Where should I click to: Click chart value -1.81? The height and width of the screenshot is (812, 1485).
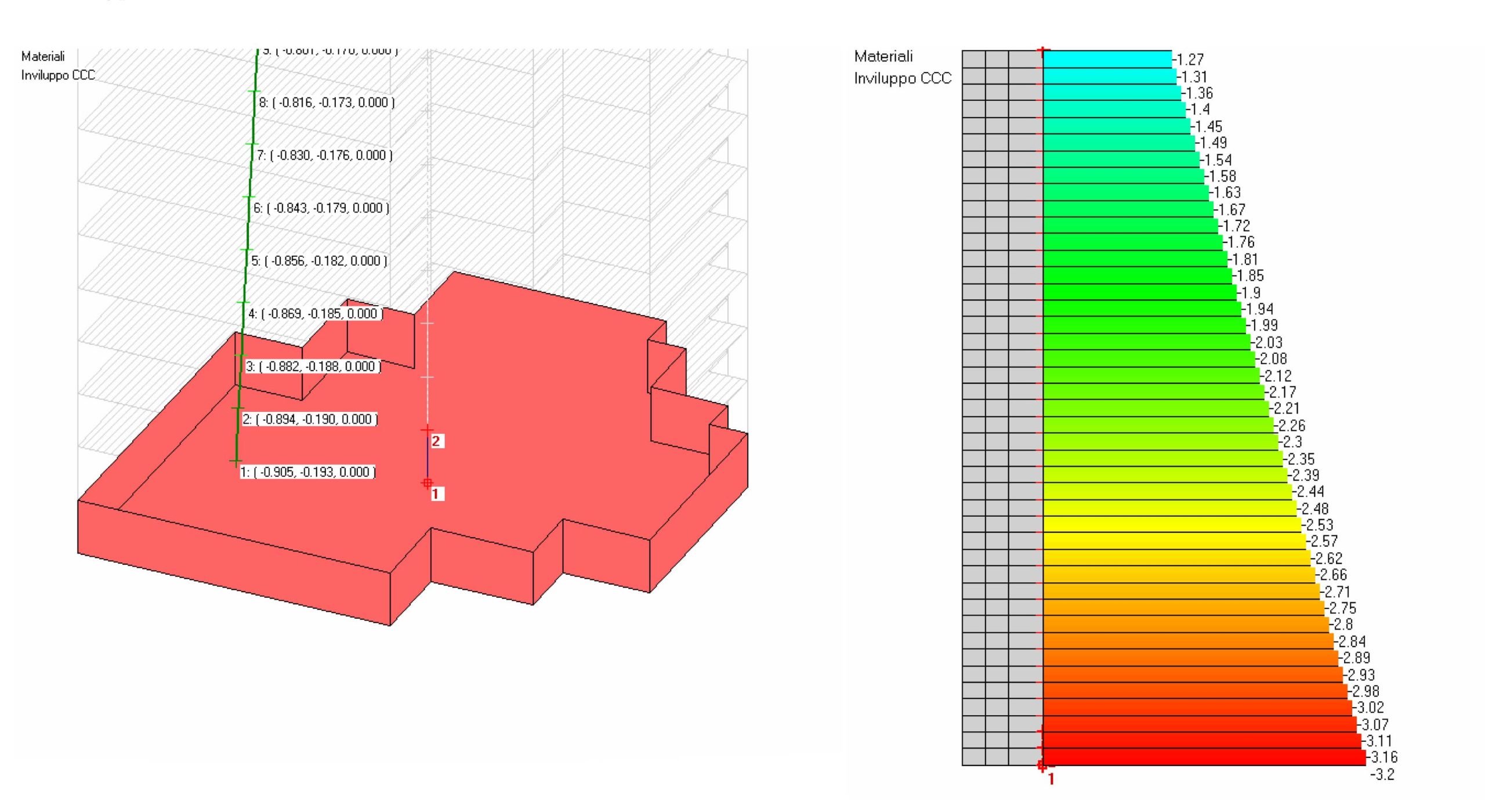point(1243,259)
